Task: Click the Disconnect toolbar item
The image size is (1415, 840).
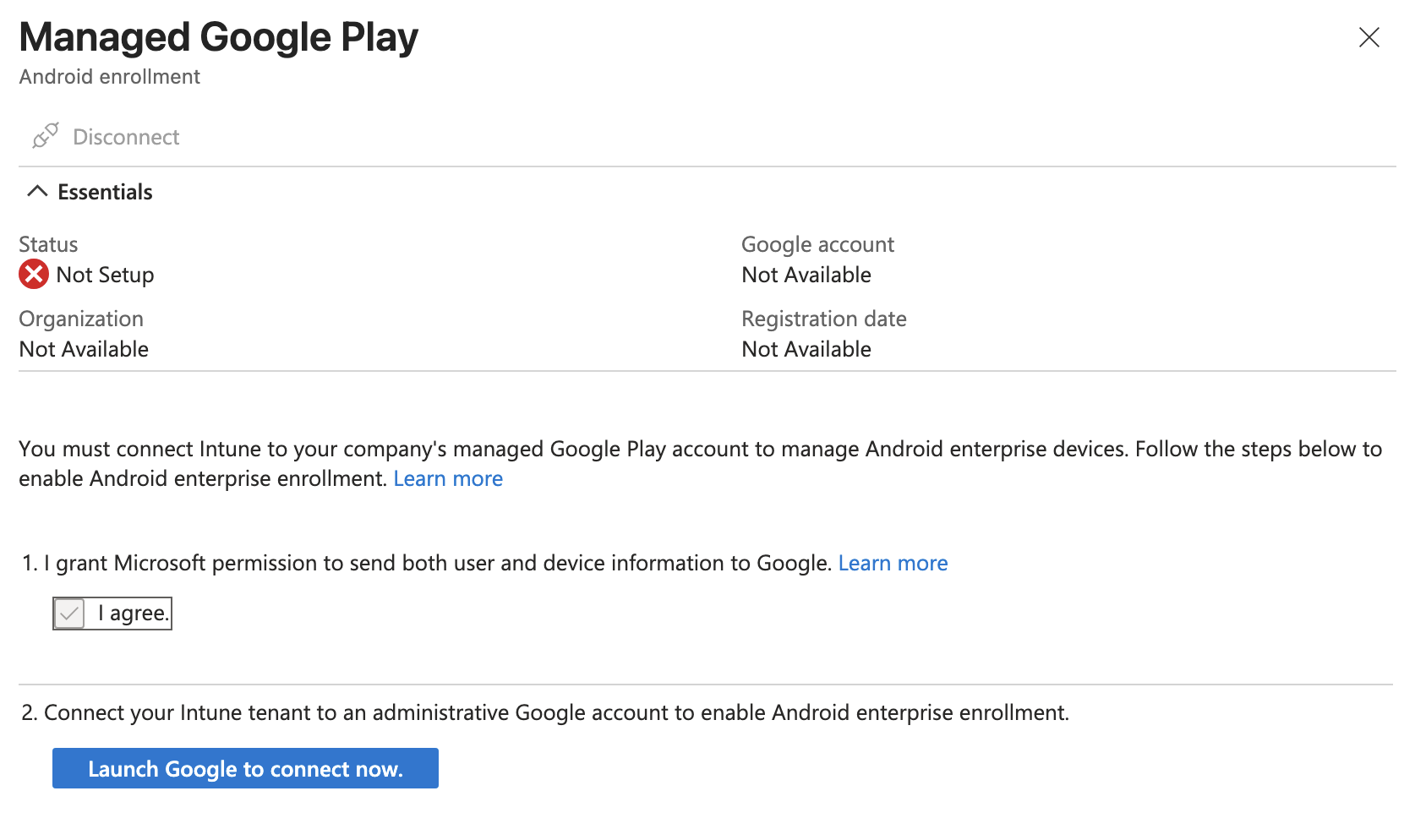Action: point(125,136)
